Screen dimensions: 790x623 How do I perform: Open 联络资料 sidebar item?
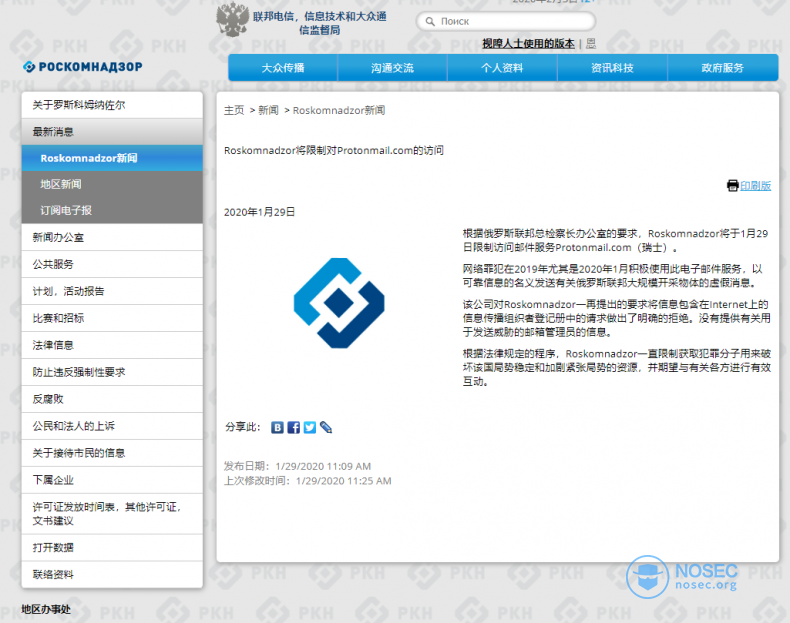[112, 575]
